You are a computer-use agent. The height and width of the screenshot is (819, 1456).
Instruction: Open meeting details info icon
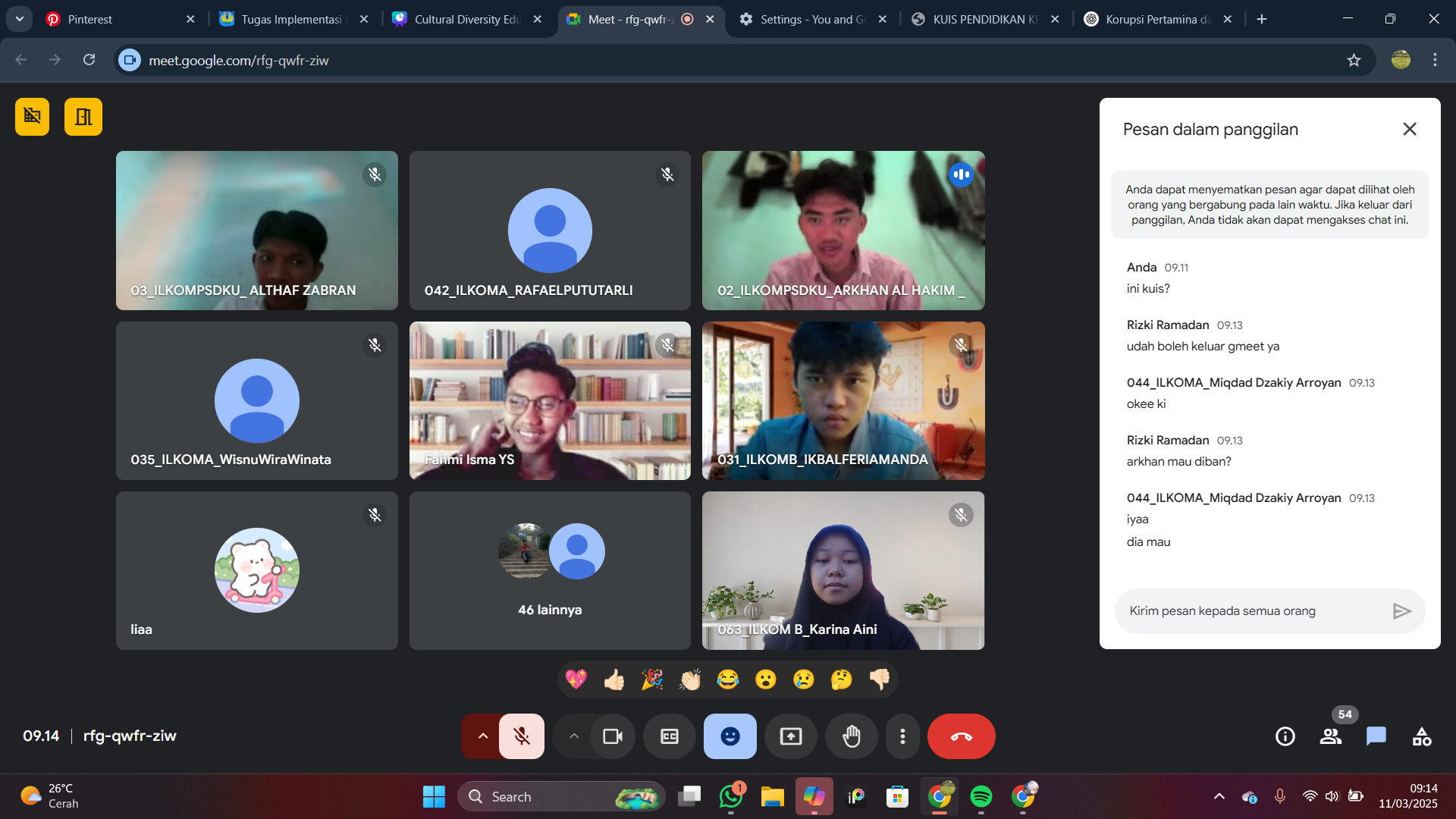coord(1285,736)
